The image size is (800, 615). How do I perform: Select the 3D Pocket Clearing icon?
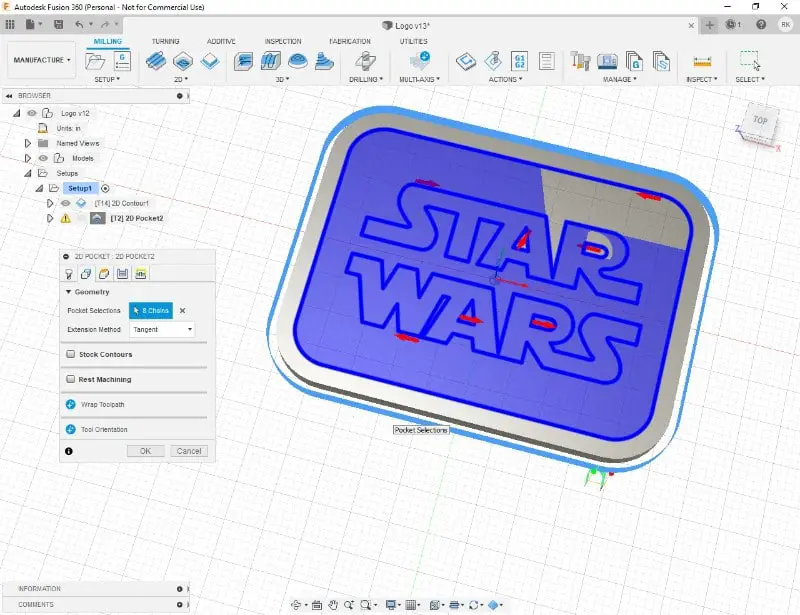pyautogui.click(x=270, y=62)
